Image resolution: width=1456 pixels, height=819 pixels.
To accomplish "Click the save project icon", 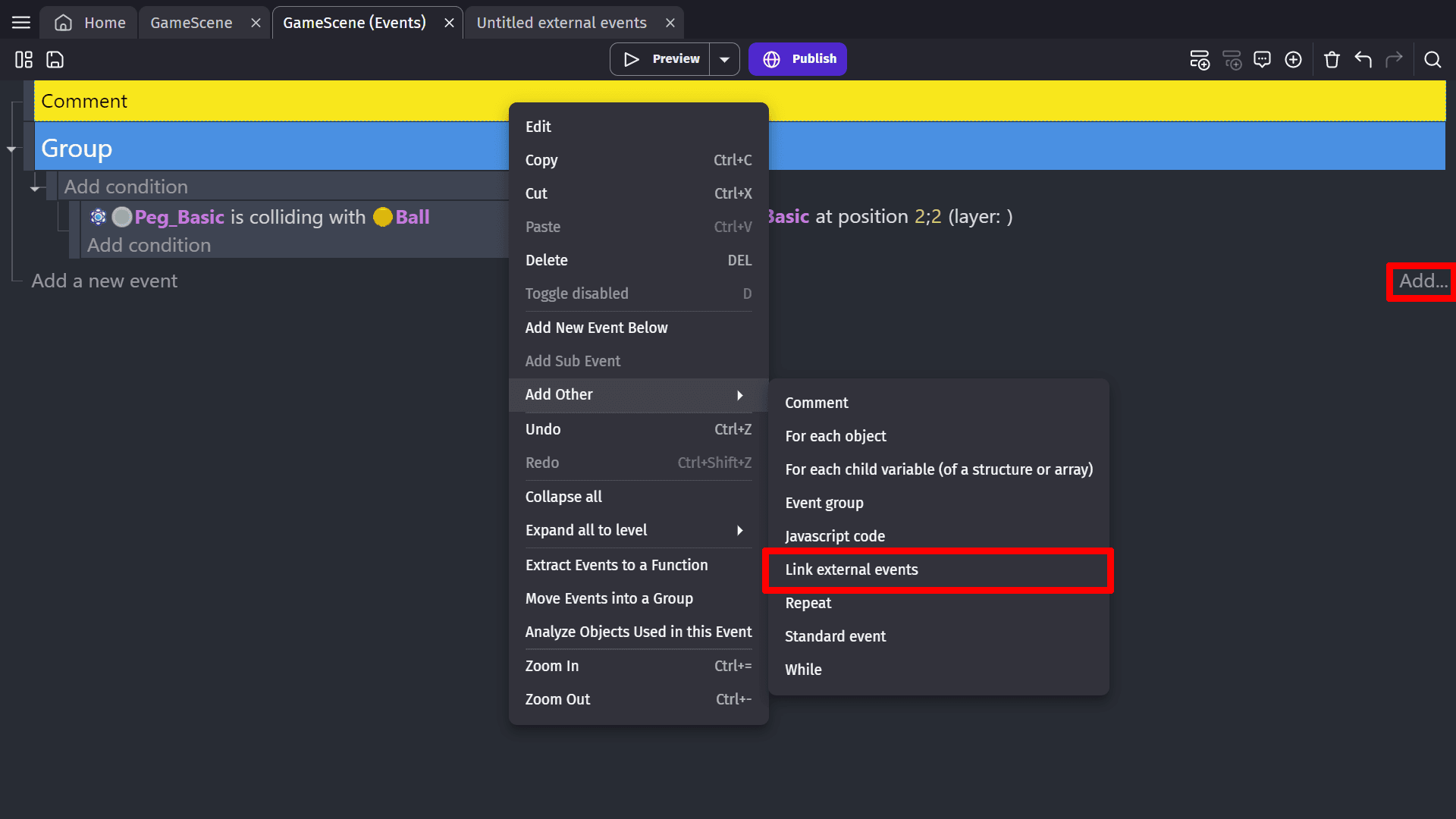I will pos(55,59).
